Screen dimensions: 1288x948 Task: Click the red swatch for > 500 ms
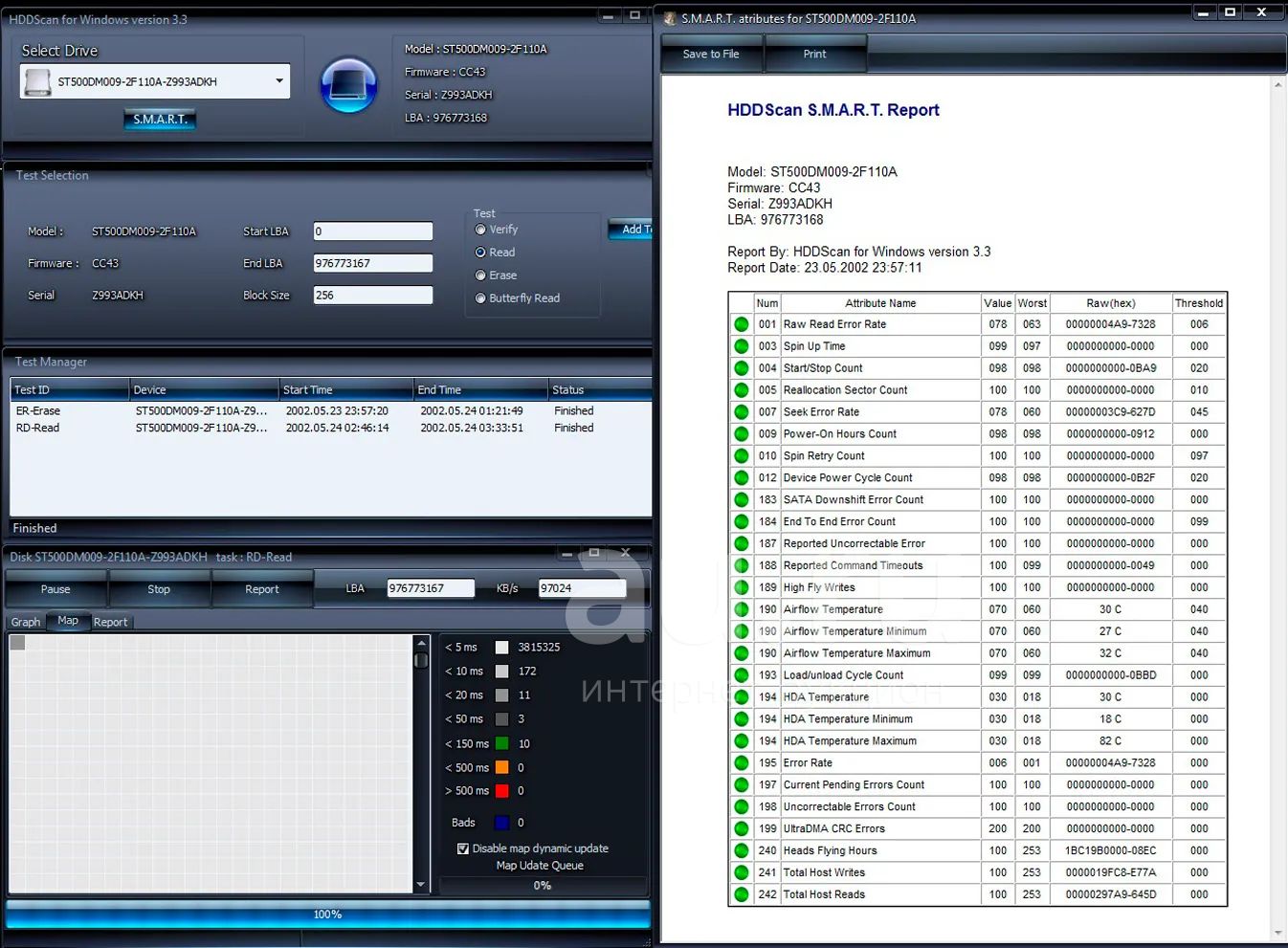point(501,791)
